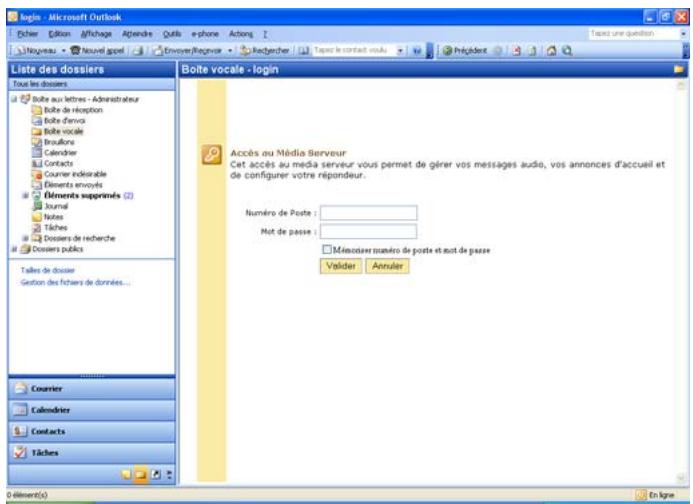Click the En ligne status icon
693x504 pixels.
(x=640, y=495)
